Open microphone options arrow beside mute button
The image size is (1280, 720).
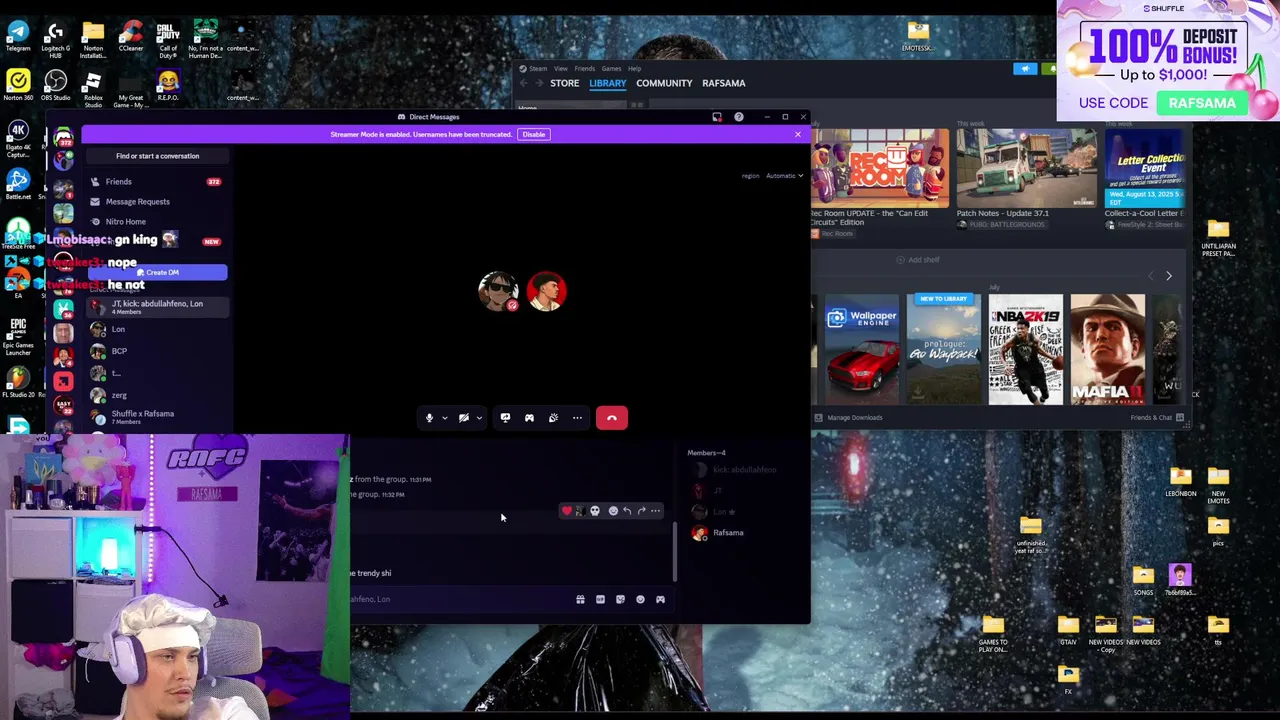[x=444, y=418]
